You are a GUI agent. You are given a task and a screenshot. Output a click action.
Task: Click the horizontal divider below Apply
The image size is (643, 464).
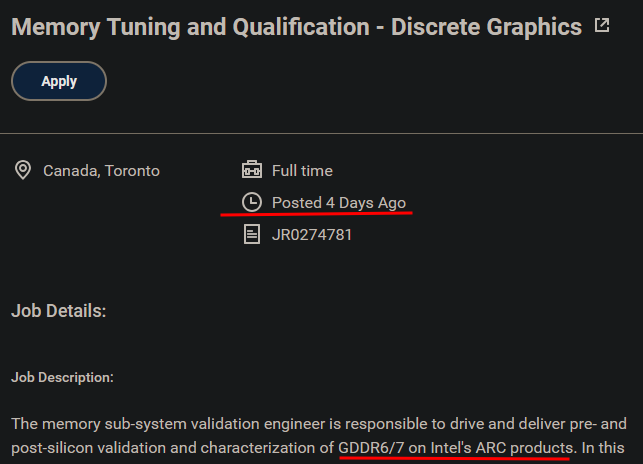coord(321,133)
